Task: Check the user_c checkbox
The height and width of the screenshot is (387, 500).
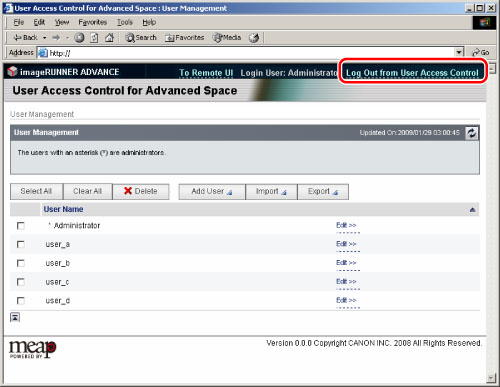Action: [x=21, y=282]
